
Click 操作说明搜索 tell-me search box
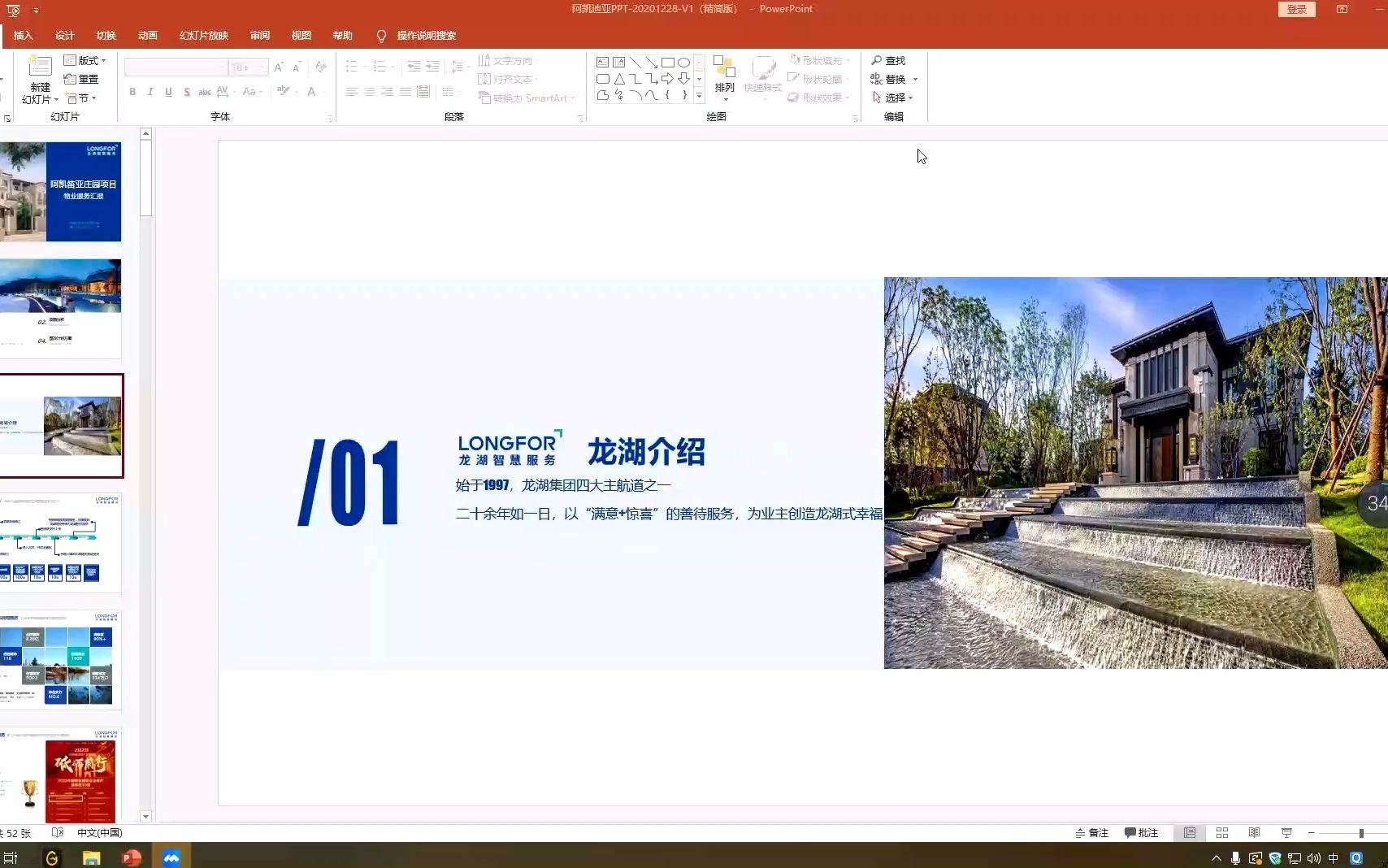(427, 36)
